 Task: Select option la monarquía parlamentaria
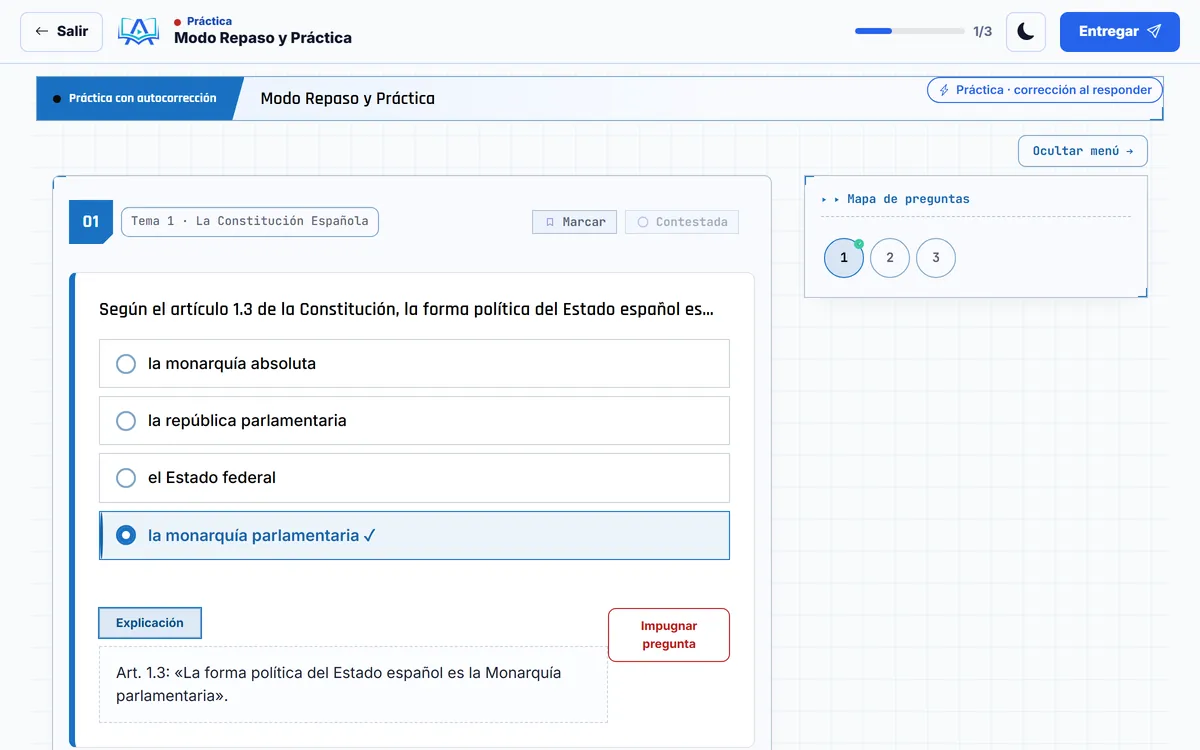point(414,536)
